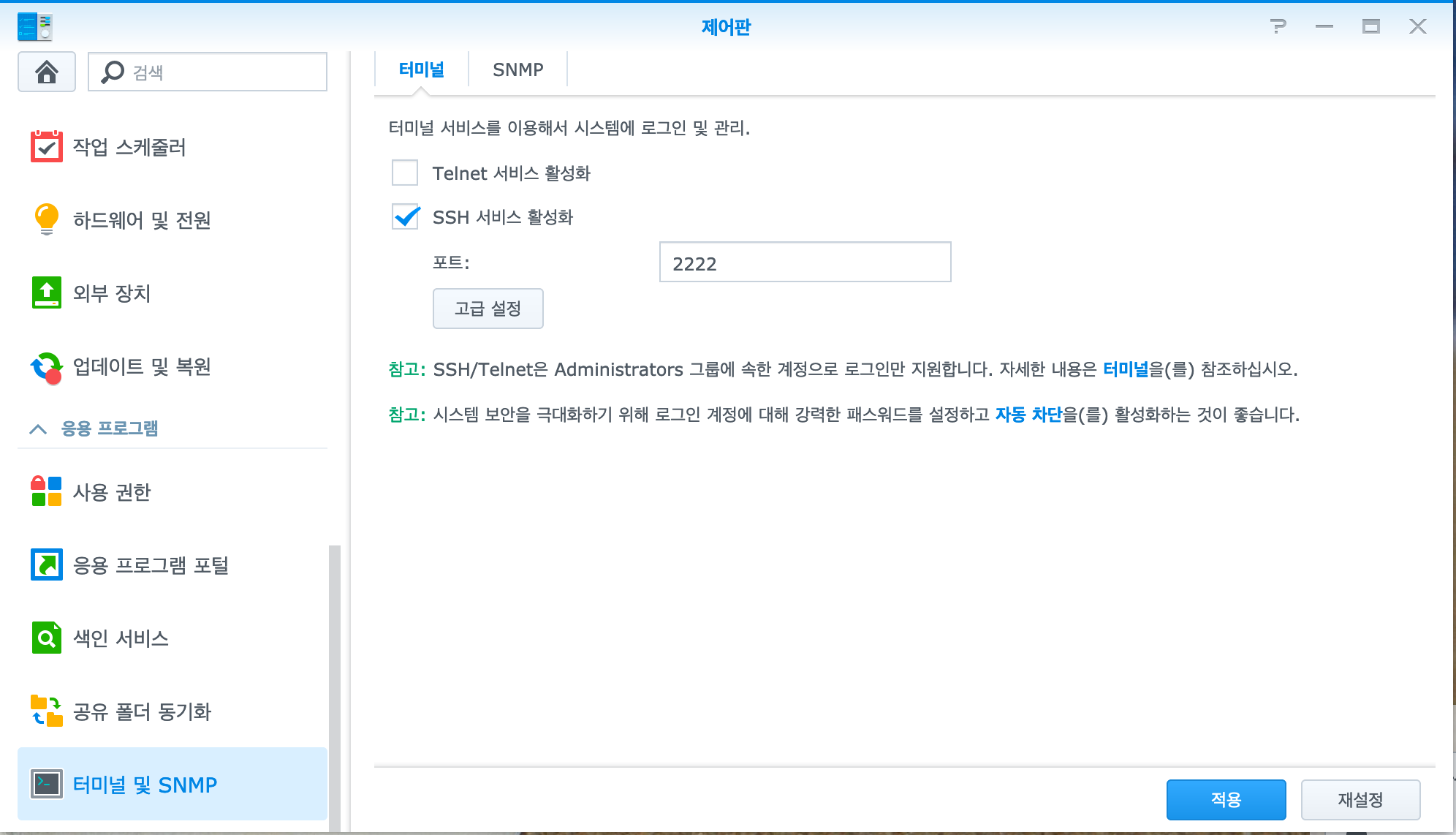This screenshot has width=1456, height=835.
Task: Open Update & Restore (업데이트 및 복원) icon
Action: 46,366
